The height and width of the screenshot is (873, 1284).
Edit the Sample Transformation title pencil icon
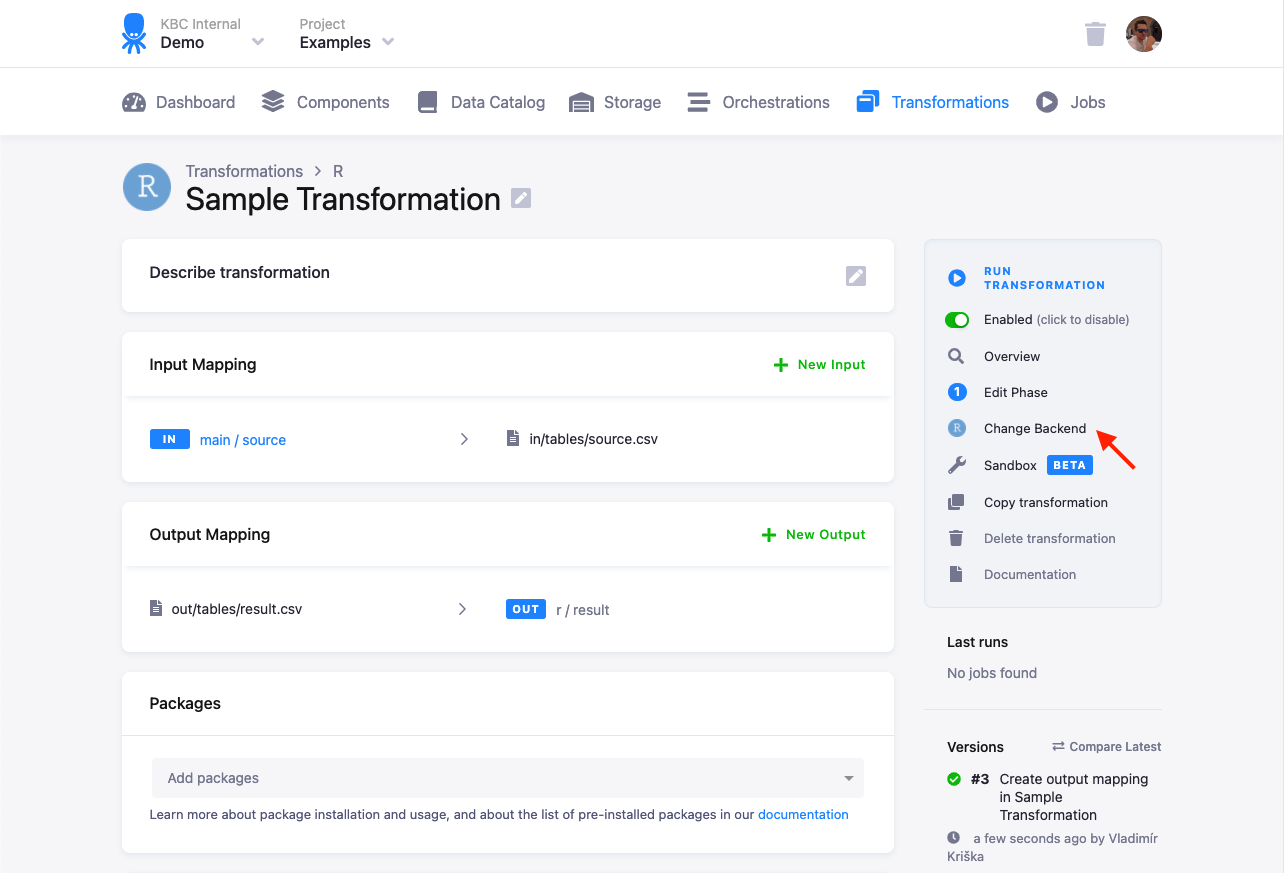[521, 198]
